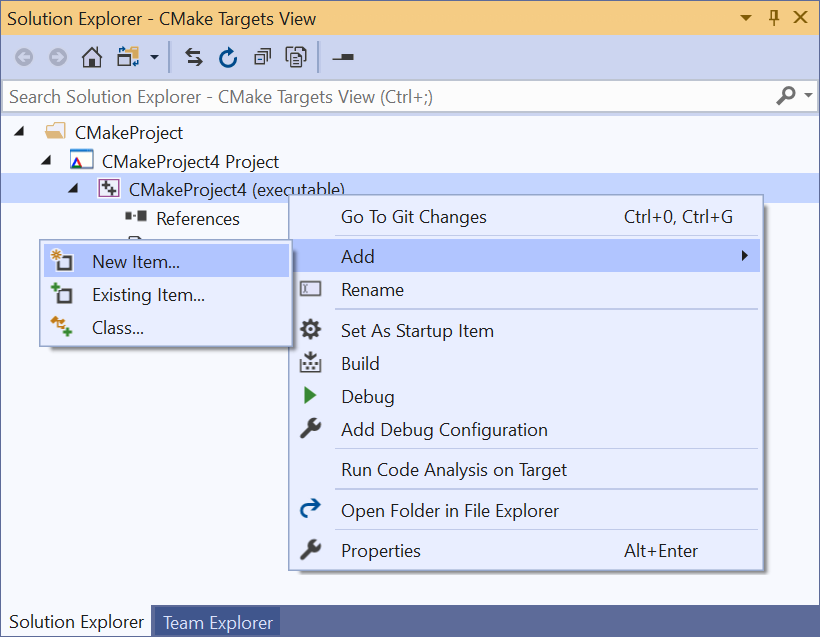
Task: Click the Preview Selected Items toolbar icon
Action: 342,57
